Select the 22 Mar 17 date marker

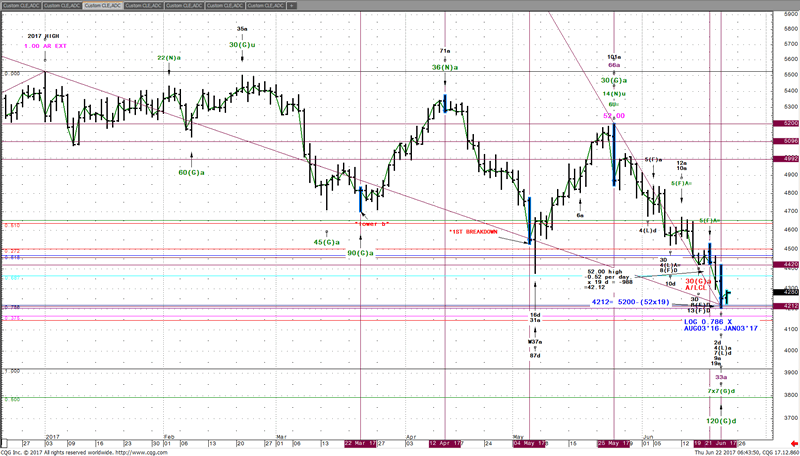(x=361, y=443)
